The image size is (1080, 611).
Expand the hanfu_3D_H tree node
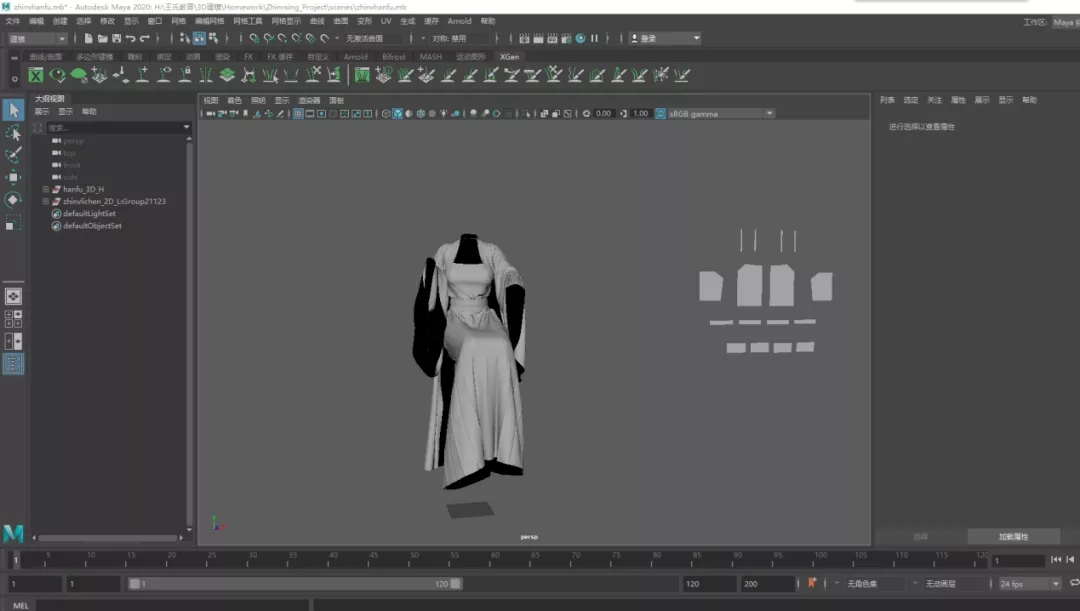tap(45, 189)
